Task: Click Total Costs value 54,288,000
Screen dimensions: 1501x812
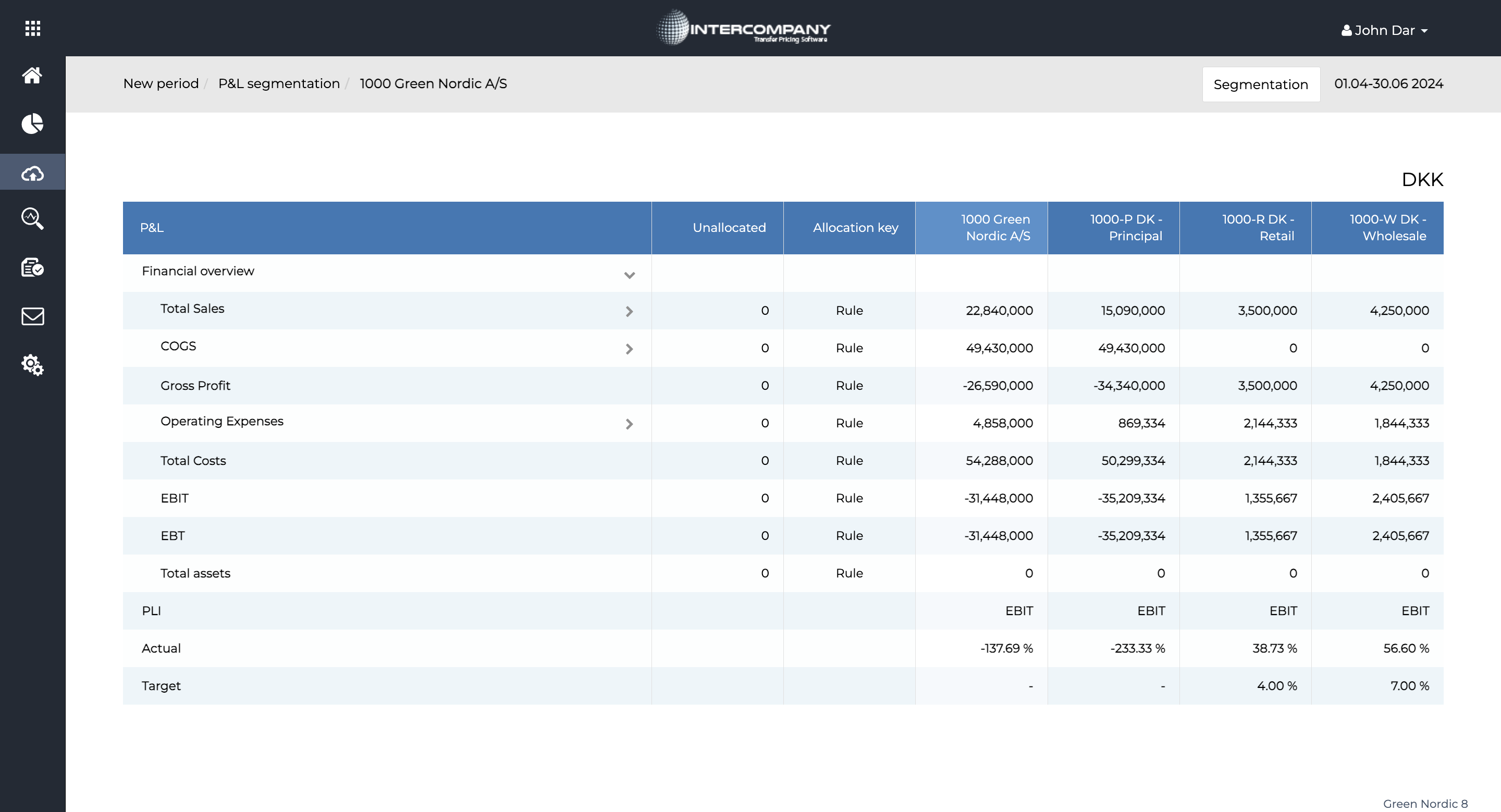Action: 999,461
